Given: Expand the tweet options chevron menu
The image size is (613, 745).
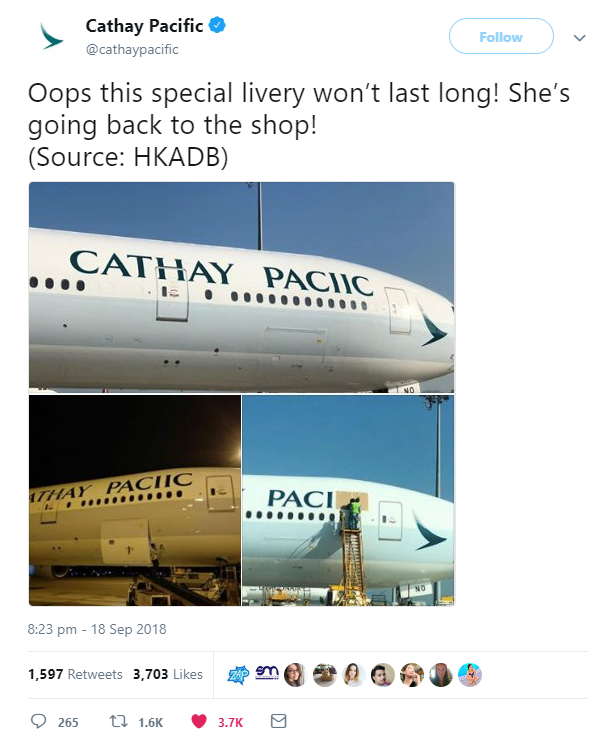Looking at the screenshot, I should coord(579,38).
